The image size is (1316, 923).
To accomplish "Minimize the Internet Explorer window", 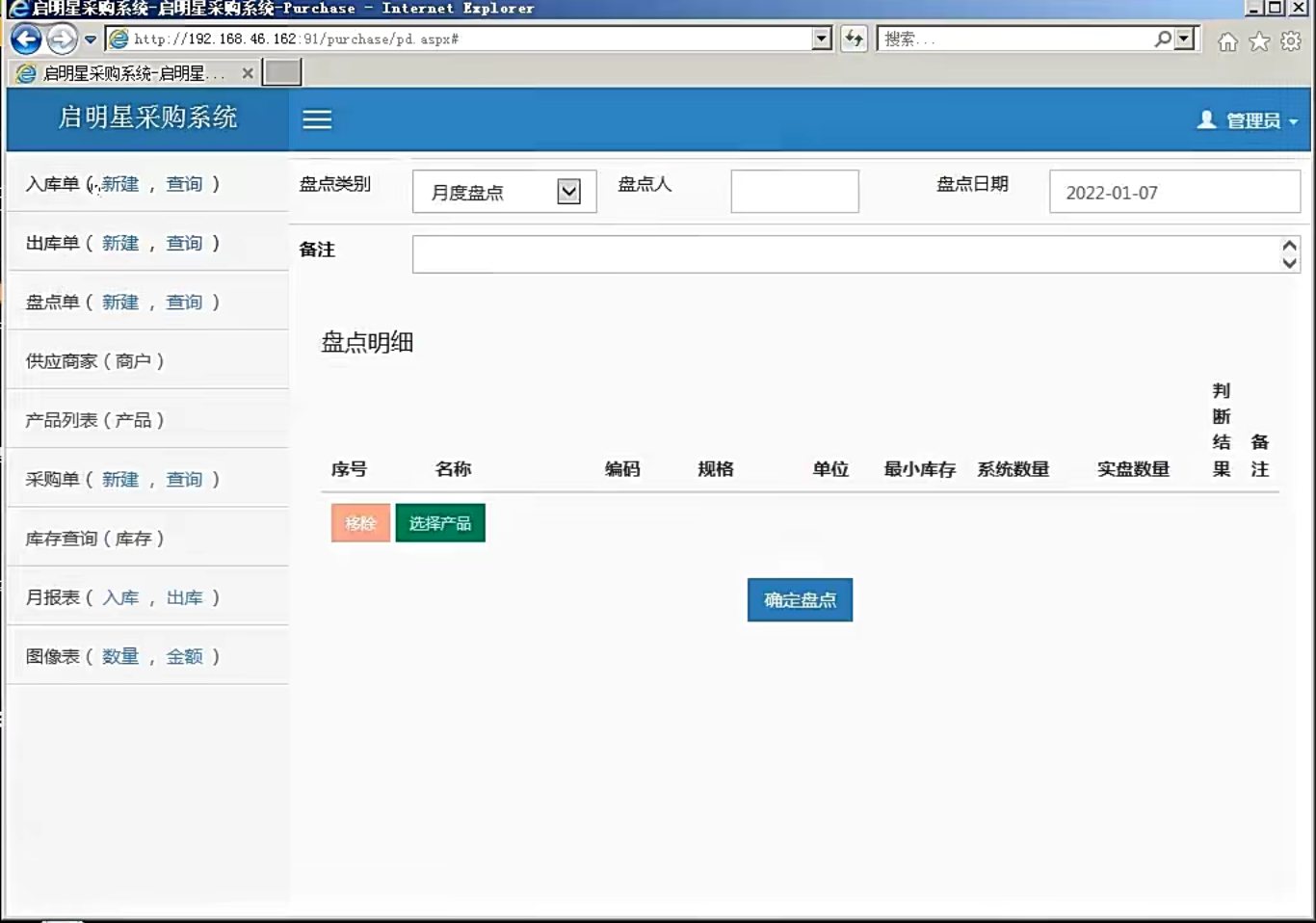I will pos(1253,8).
